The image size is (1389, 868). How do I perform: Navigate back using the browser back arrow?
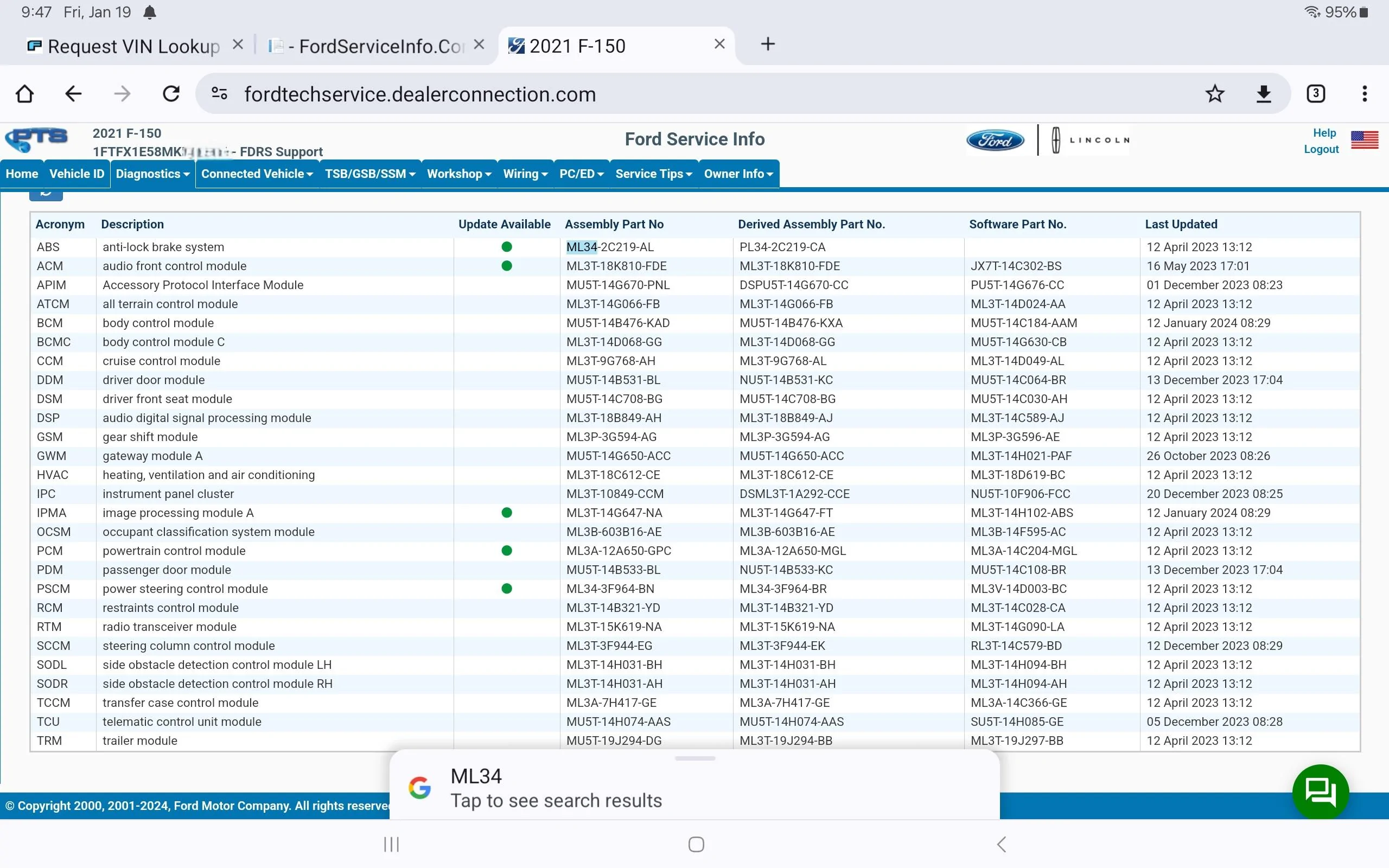[73, 93]
